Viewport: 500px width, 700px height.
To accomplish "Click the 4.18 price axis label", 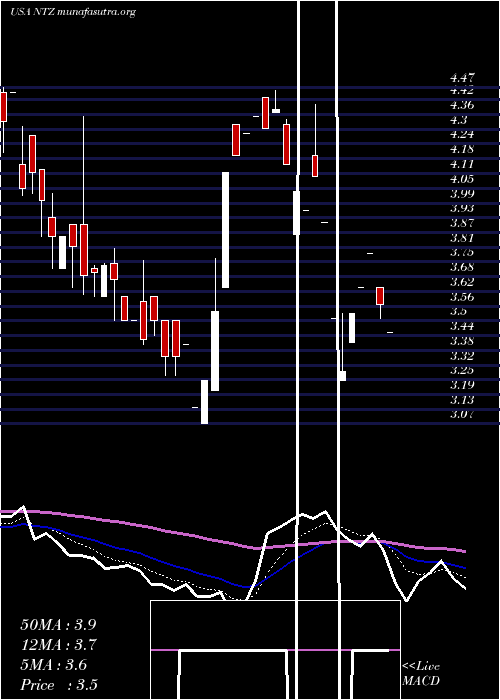I will [462, 149].
